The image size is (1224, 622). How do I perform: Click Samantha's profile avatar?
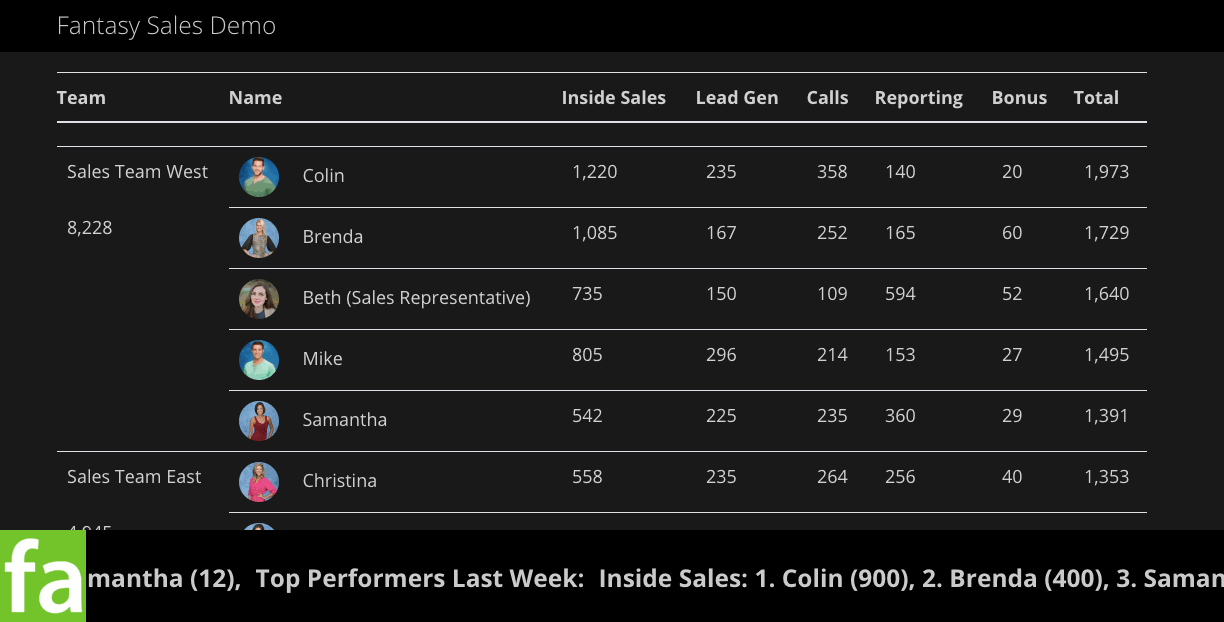tap(258, 421)
